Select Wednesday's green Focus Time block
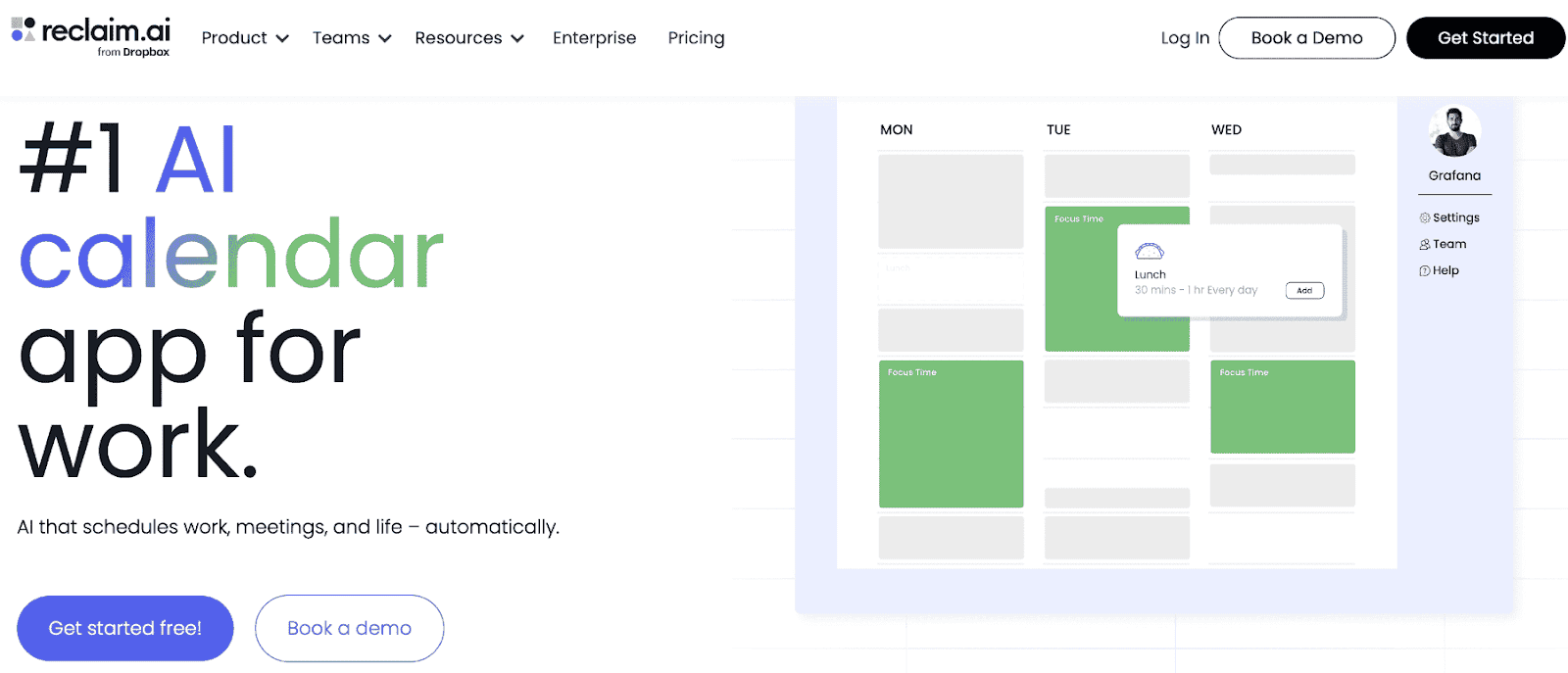Viewport: 1568px width, 673px height. tap(1283, 407)
